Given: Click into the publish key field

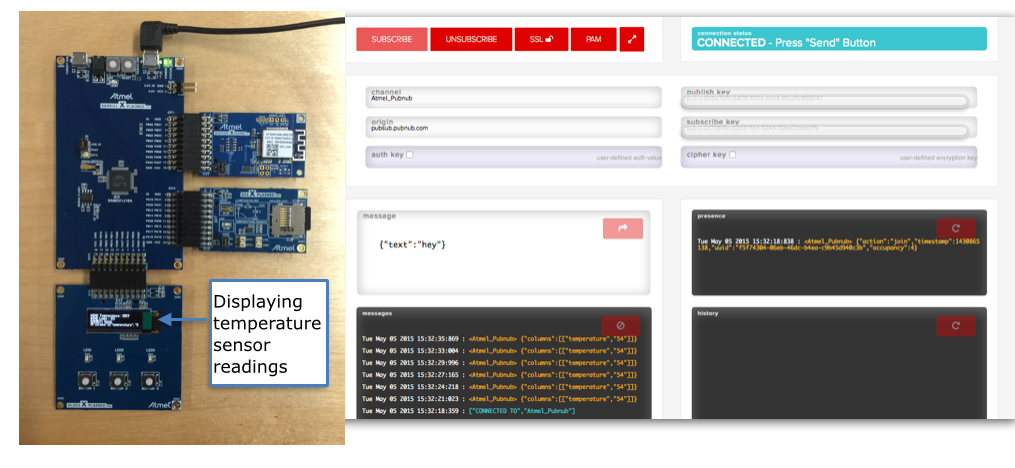Looking at the screenshot, I should 828,99.
